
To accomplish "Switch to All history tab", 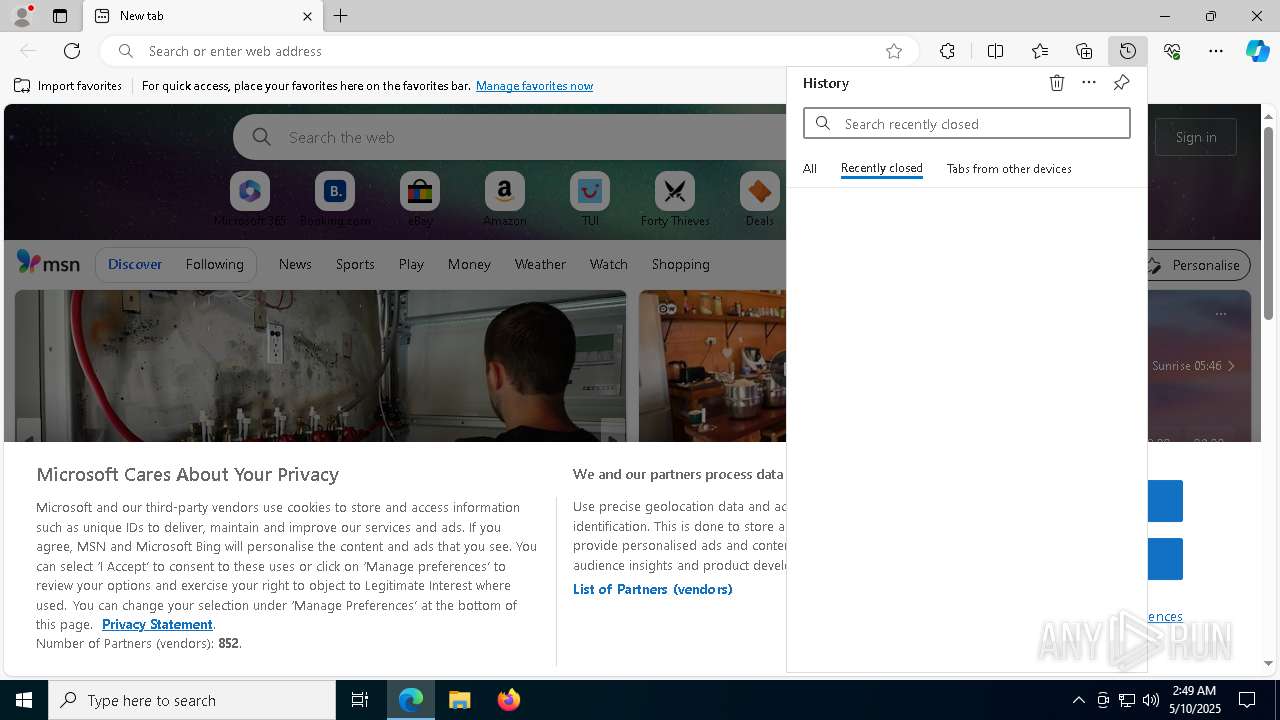I will coord(810,169).
